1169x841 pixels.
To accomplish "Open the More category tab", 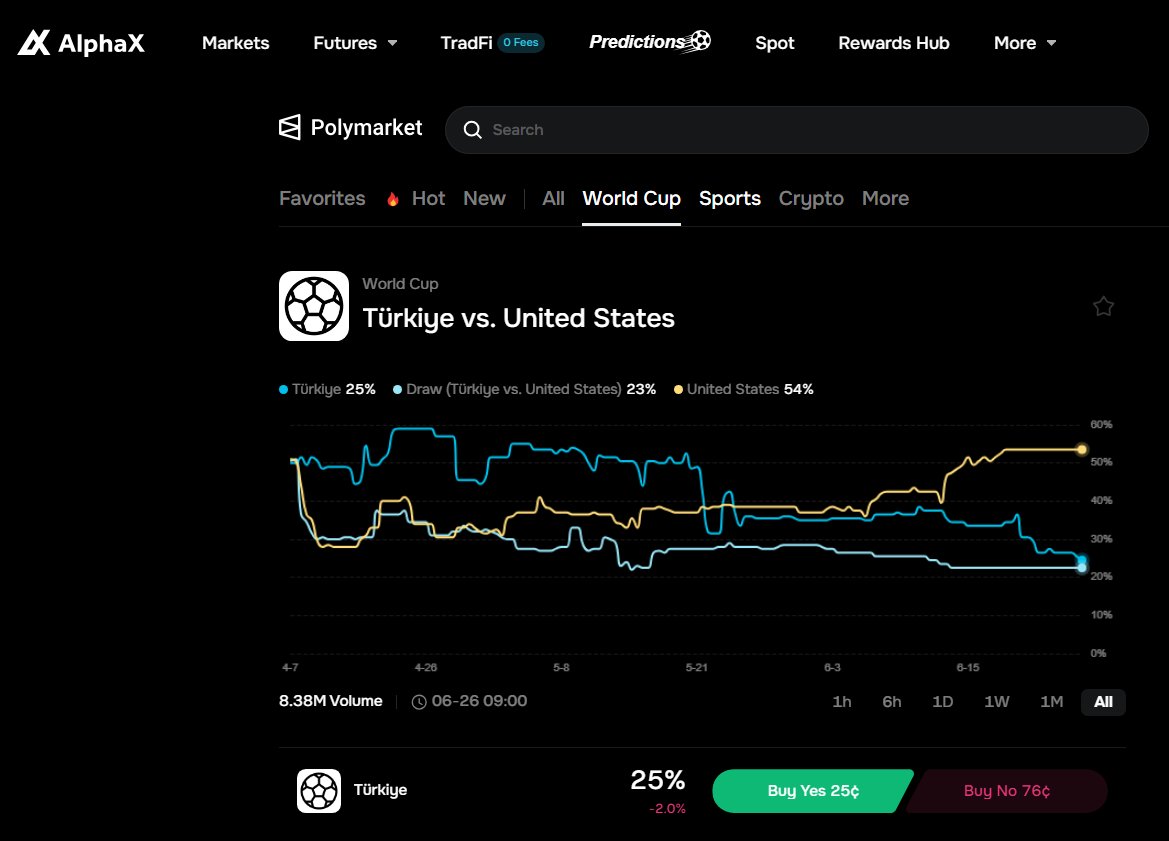I will [886, 198].
